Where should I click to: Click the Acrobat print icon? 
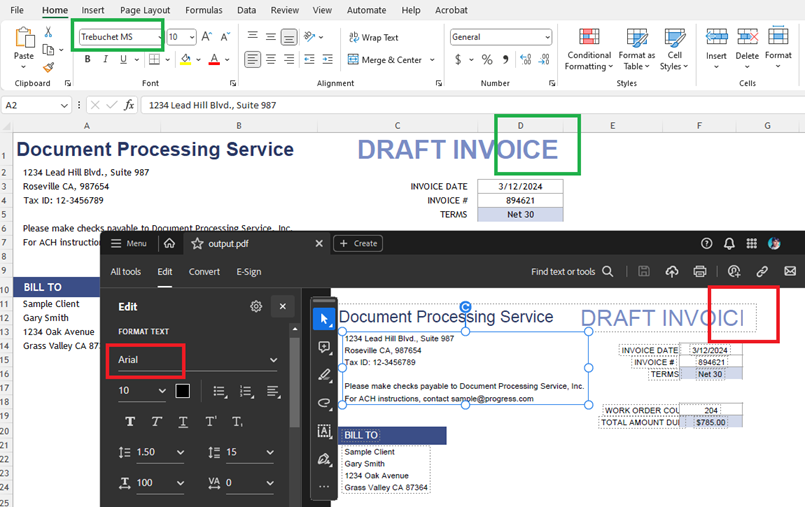pyautogui.click(x=700, y=271)
